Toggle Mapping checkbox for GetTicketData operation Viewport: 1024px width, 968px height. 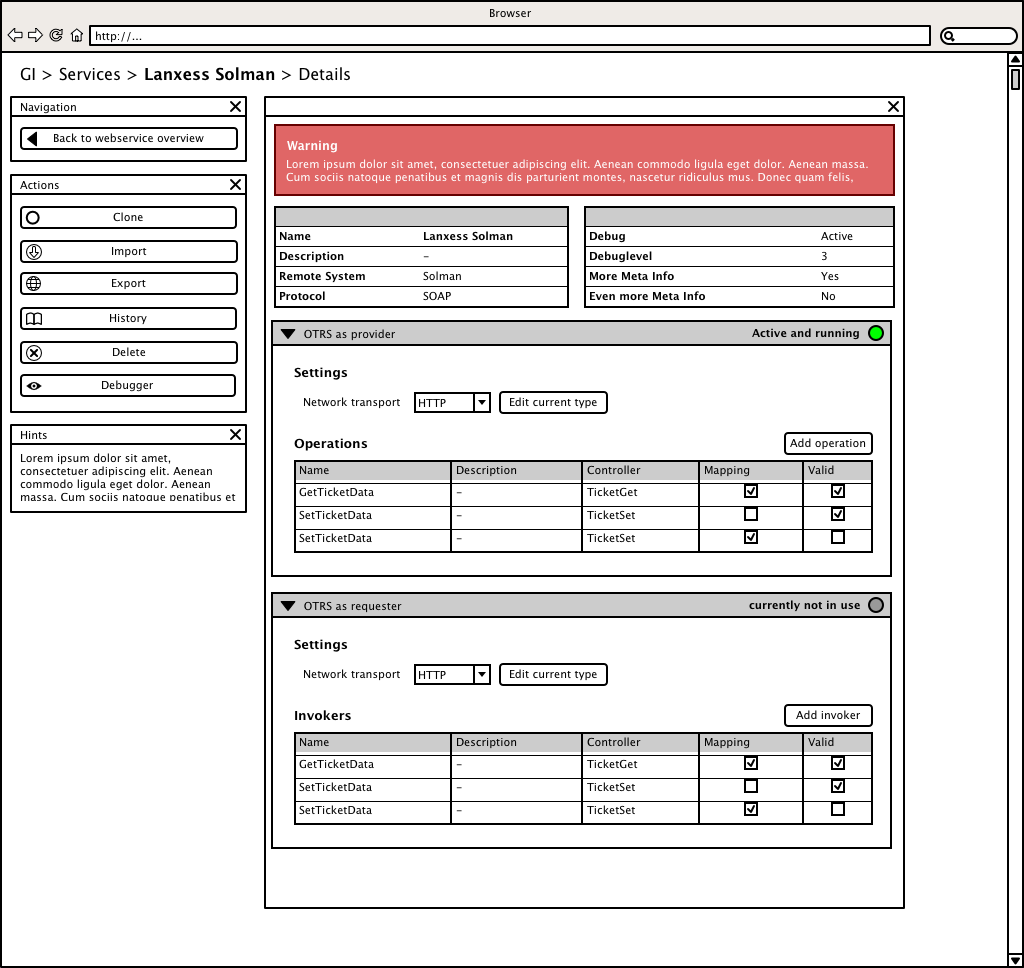(751, 491)
